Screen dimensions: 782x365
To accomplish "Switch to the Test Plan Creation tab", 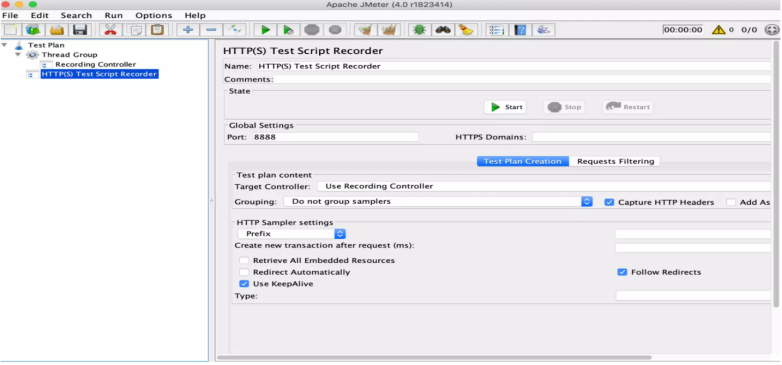I will coord(523,161).
